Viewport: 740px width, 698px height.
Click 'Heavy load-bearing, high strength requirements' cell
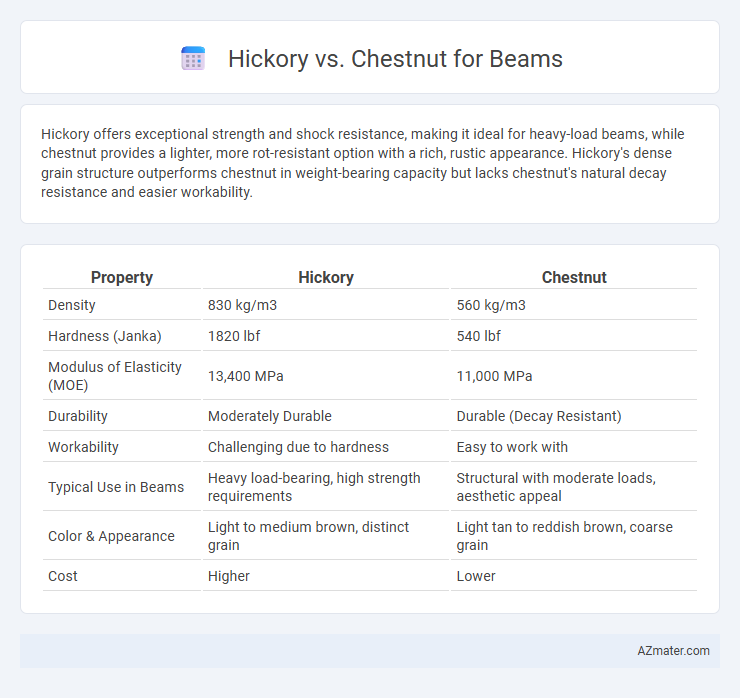[314, 487]
